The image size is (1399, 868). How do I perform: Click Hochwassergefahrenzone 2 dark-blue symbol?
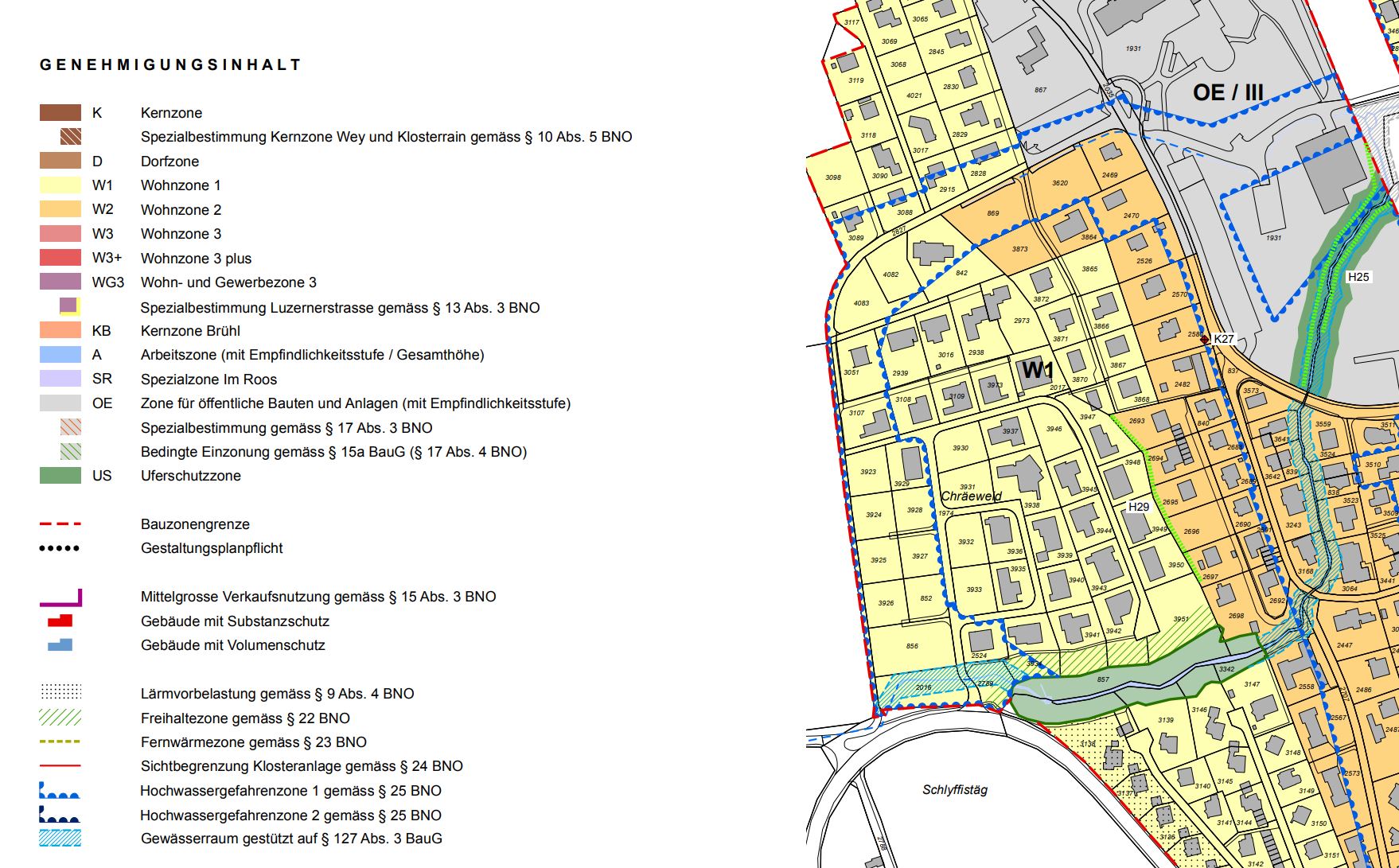click(60, 815)
